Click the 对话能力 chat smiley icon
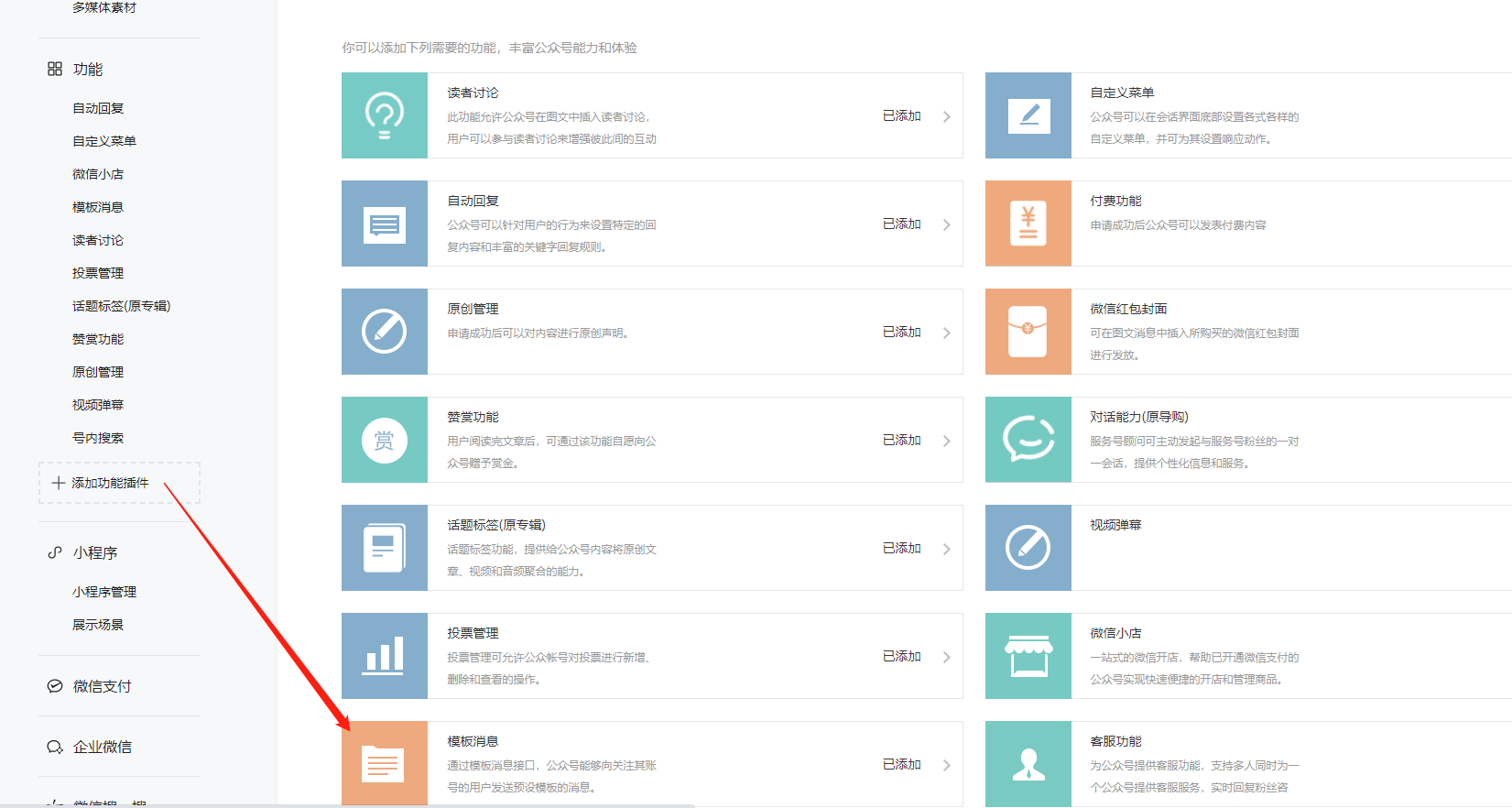Image resolution: width=1512 pixels, height=808 pixels. point(1028,440)
